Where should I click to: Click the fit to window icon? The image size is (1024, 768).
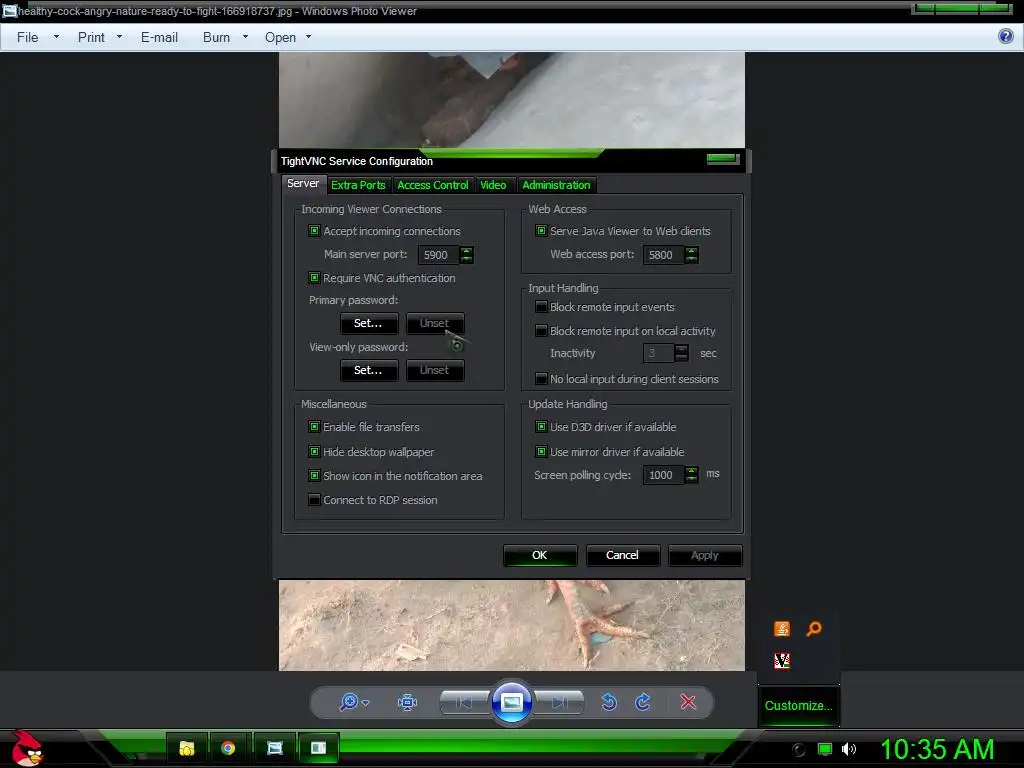pyautogui.click(x=408, y=702)
